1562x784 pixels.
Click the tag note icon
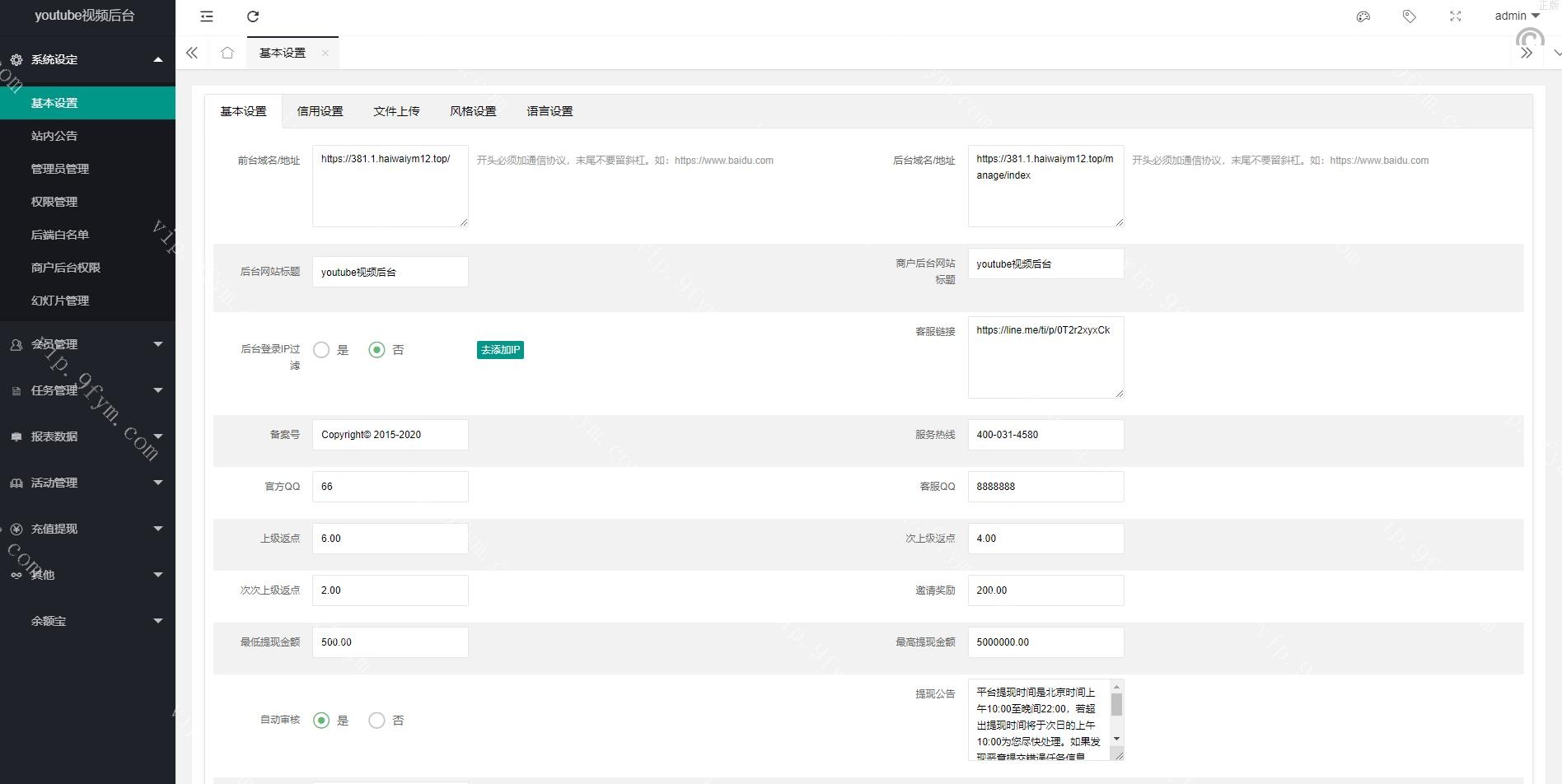1409,16
